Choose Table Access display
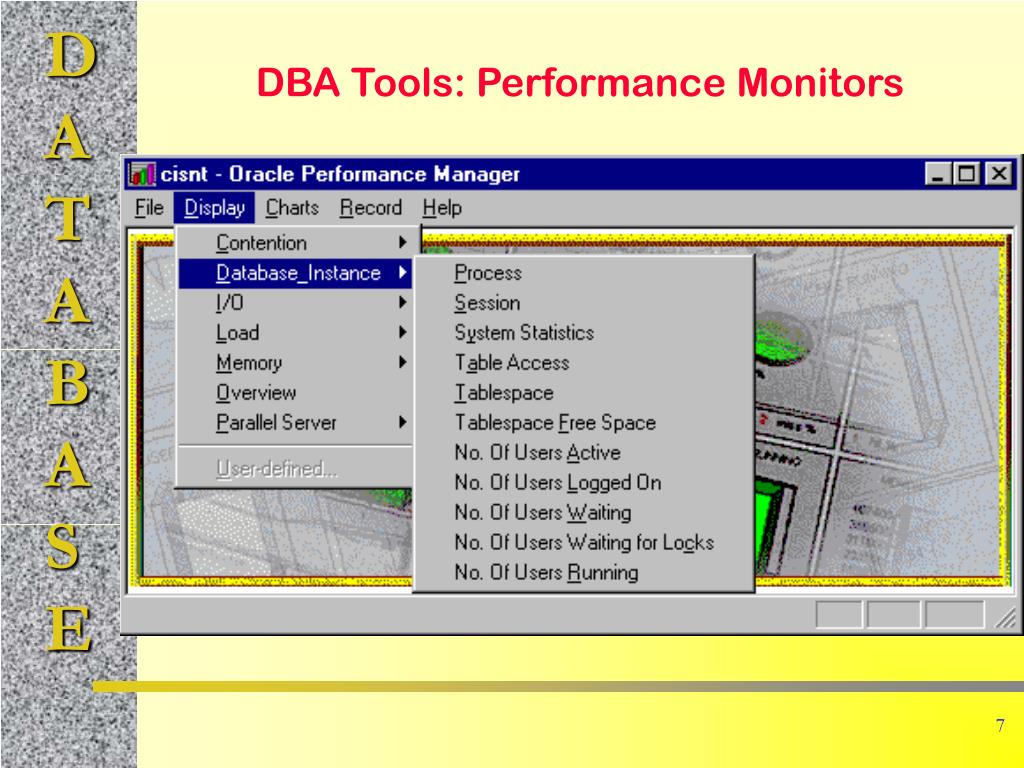 (x=584, y=362)
